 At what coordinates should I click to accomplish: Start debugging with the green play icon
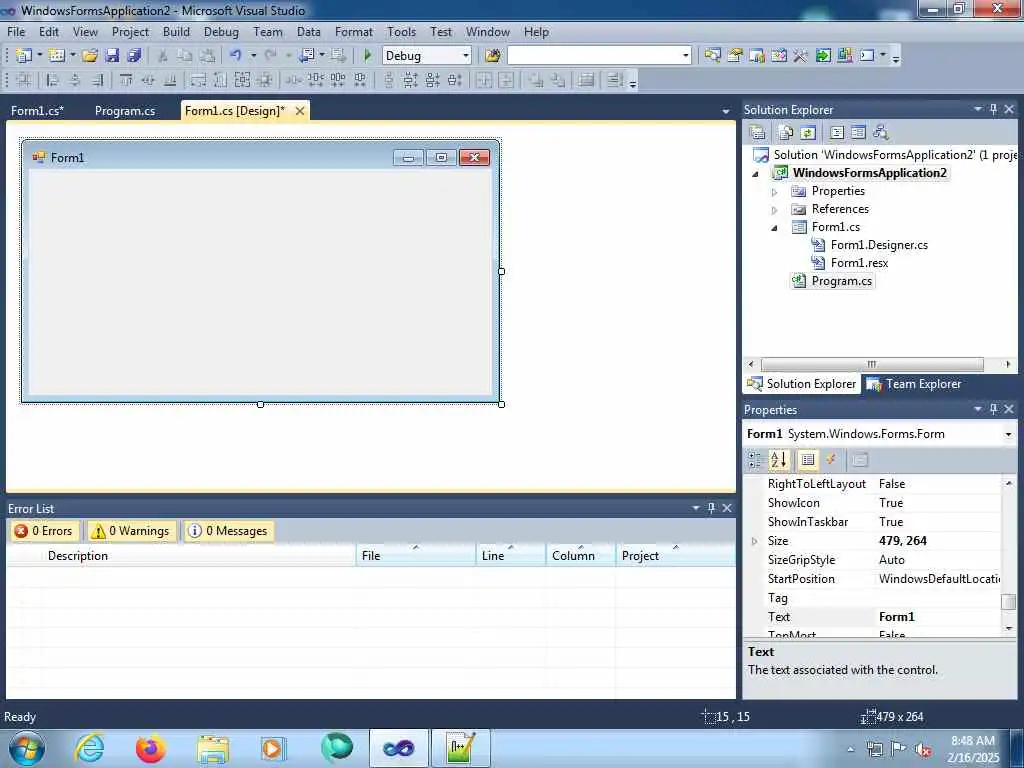click(367, 56)
